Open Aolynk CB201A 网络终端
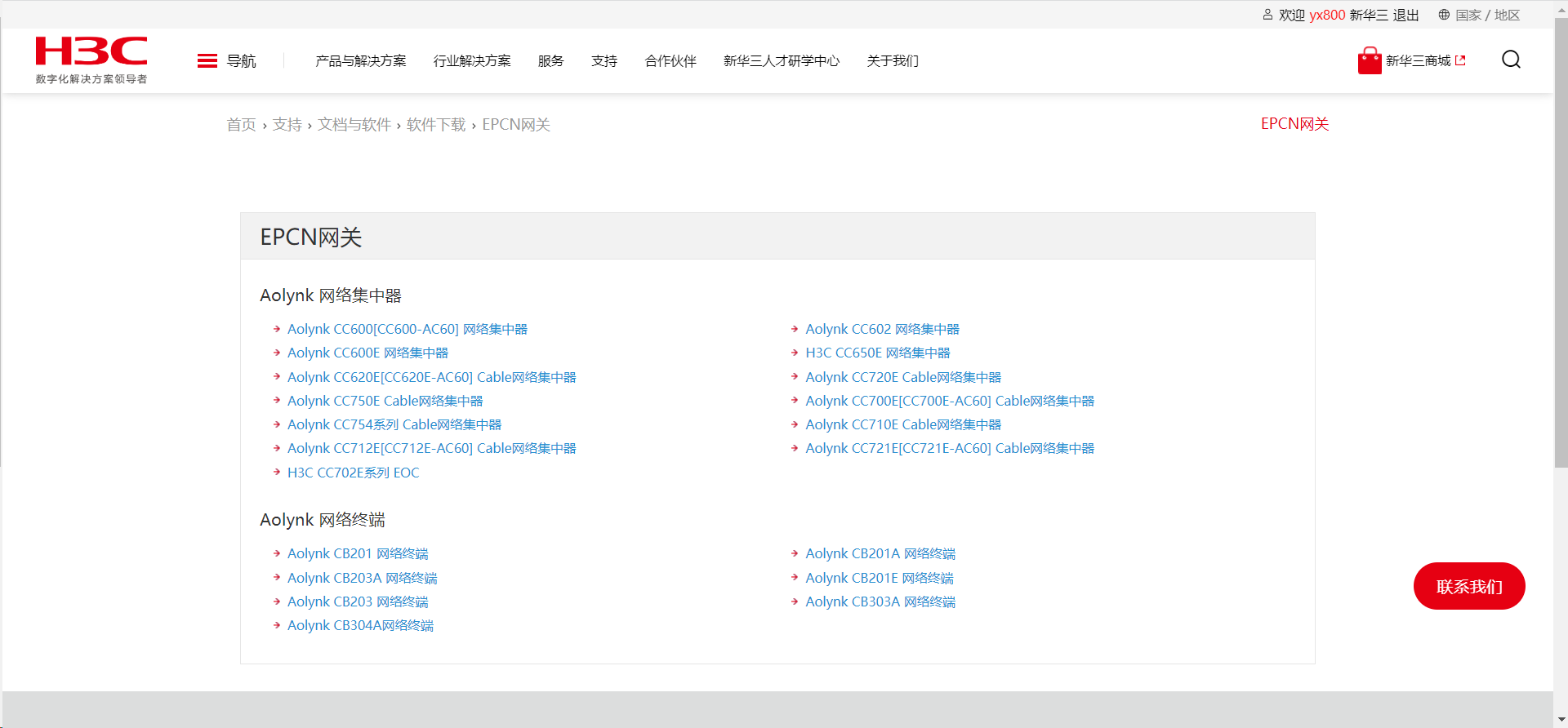 click(880, 553)
